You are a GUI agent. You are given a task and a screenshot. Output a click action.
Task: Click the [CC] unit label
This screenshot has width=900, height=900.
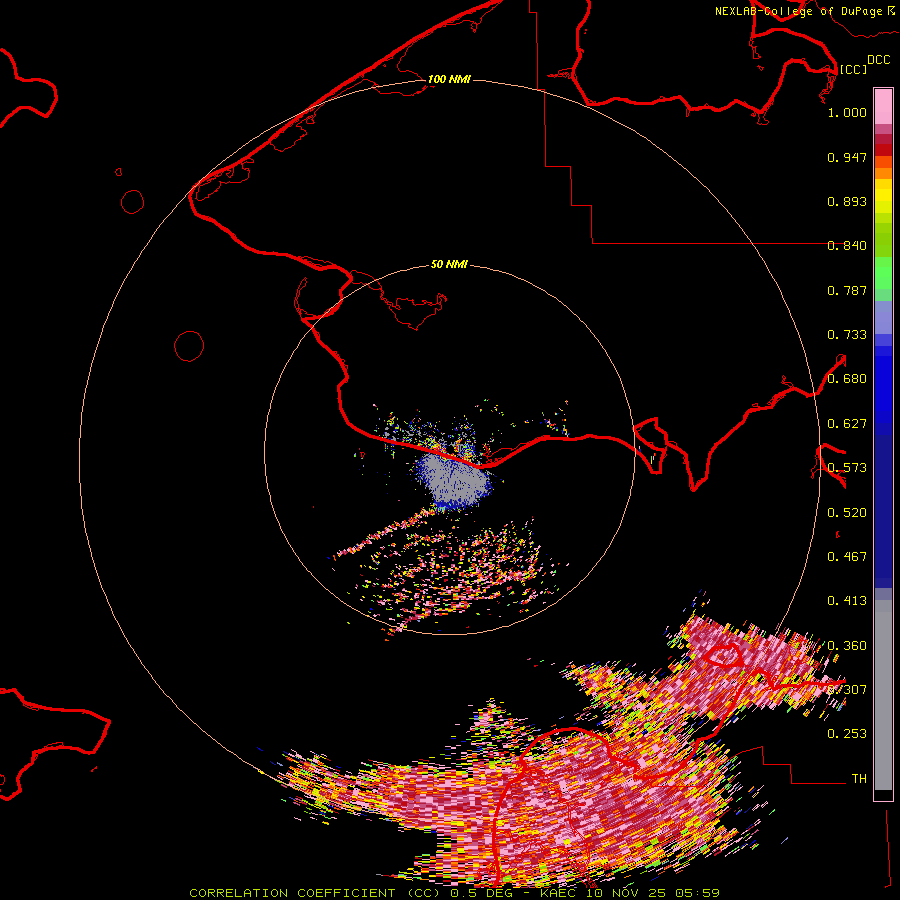[x=853, y=69]
